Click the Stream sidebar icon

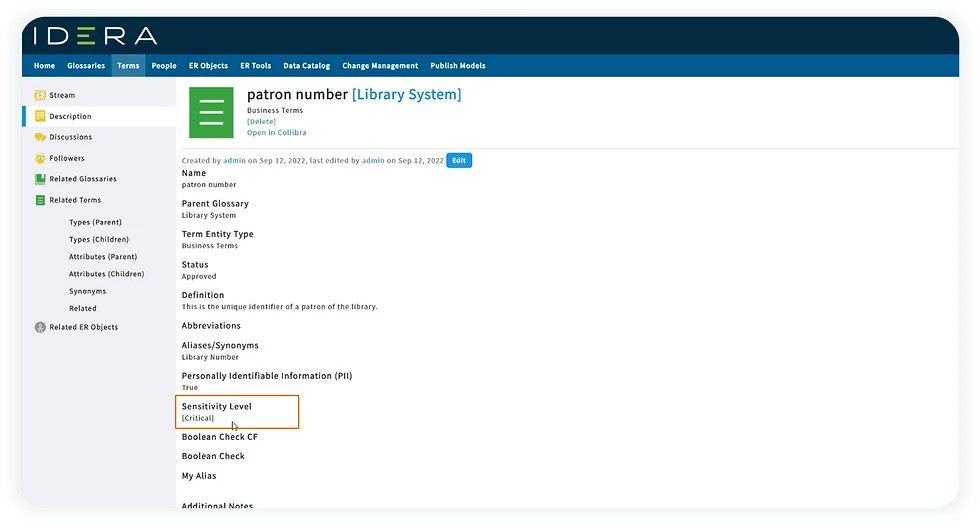pyautogui.click(x=40, y=95)
